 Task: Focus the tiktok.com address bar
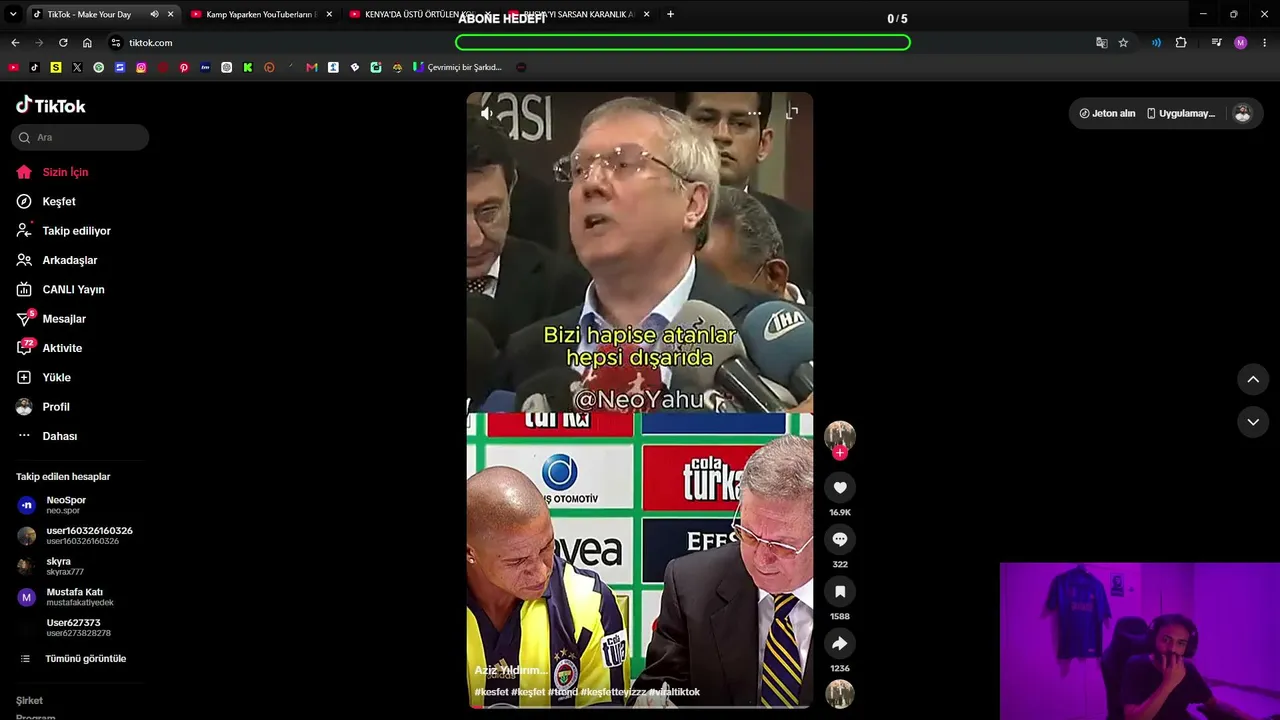tap(600, 43)
